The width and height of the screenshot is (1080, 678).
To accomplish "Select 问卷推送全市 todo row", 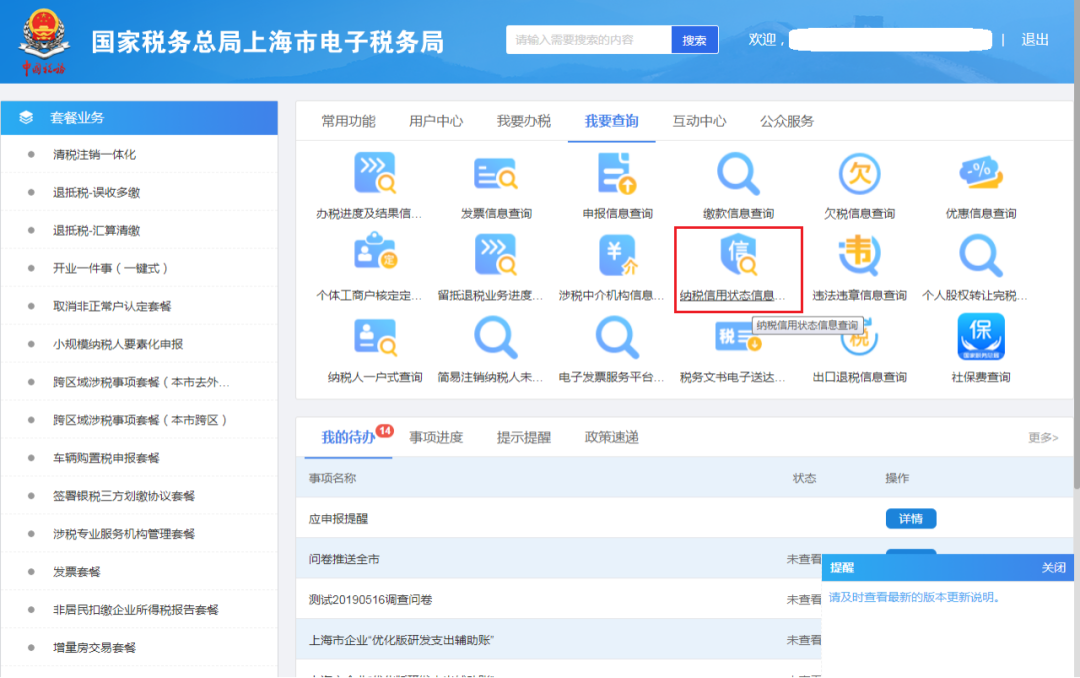I will coord(559,559).
